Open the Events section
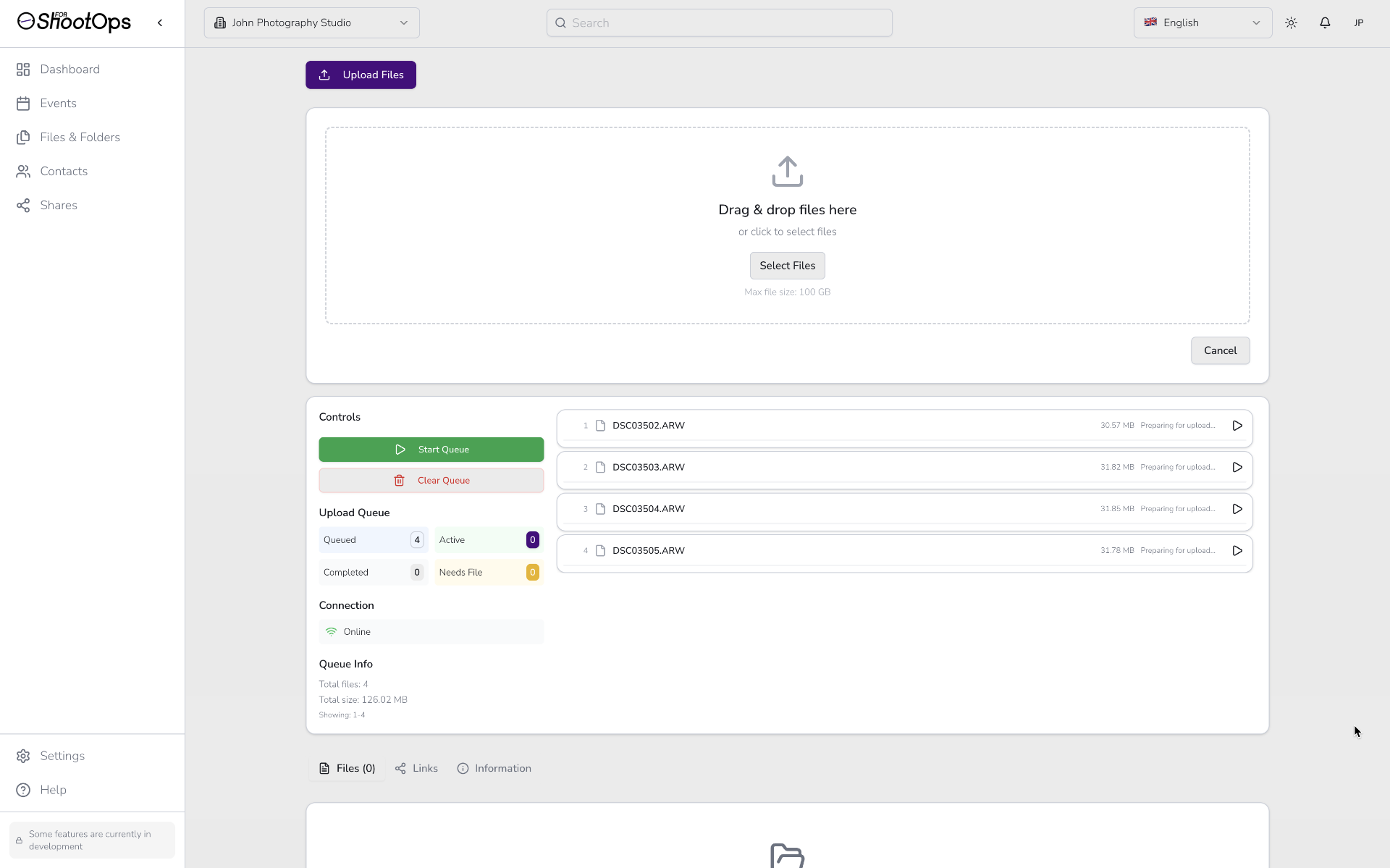This screenshot has height=868, width=1390. (x=58, y=104)
